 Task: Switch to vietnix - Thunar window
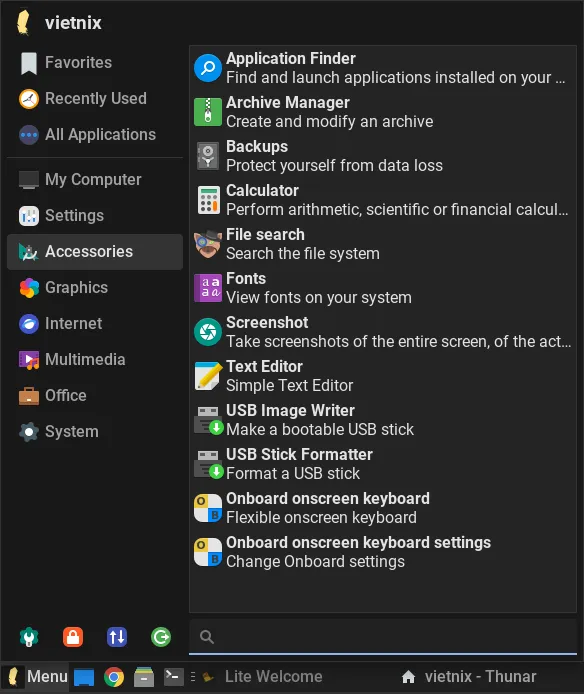[x=468, y=677]
